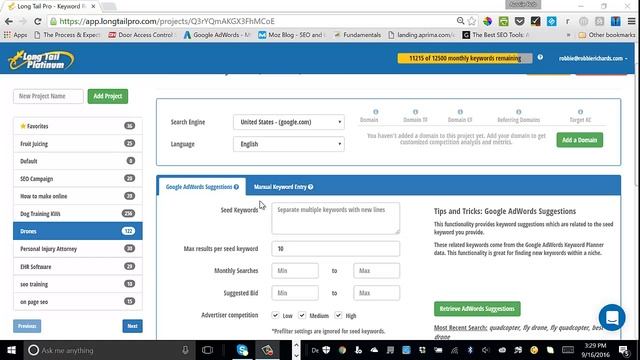
Task: Open the on page seo project
Action: 78,302
